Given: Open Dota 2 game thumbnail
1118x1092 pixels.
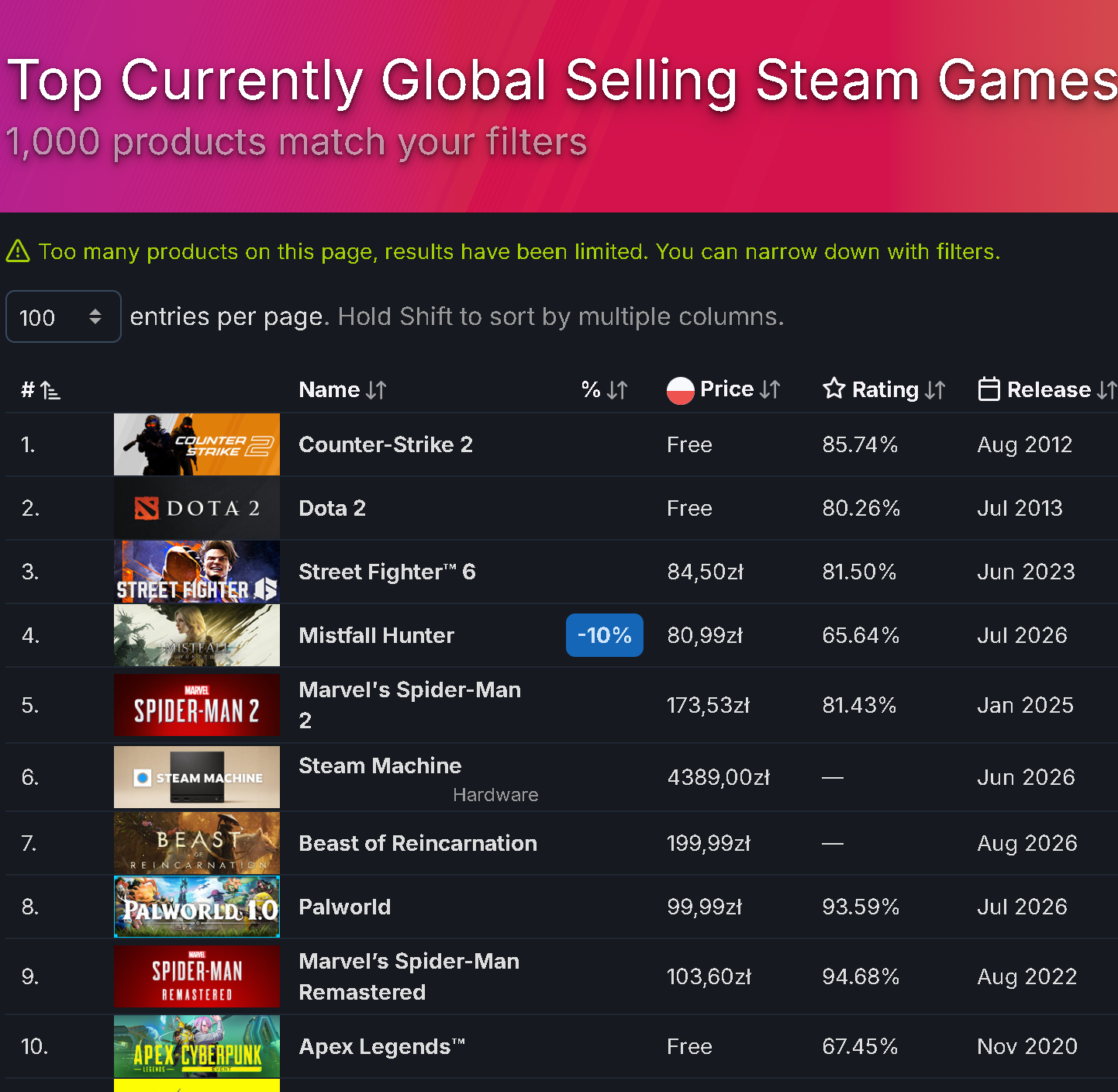Looking at the screenshot, I should (197, 508).
